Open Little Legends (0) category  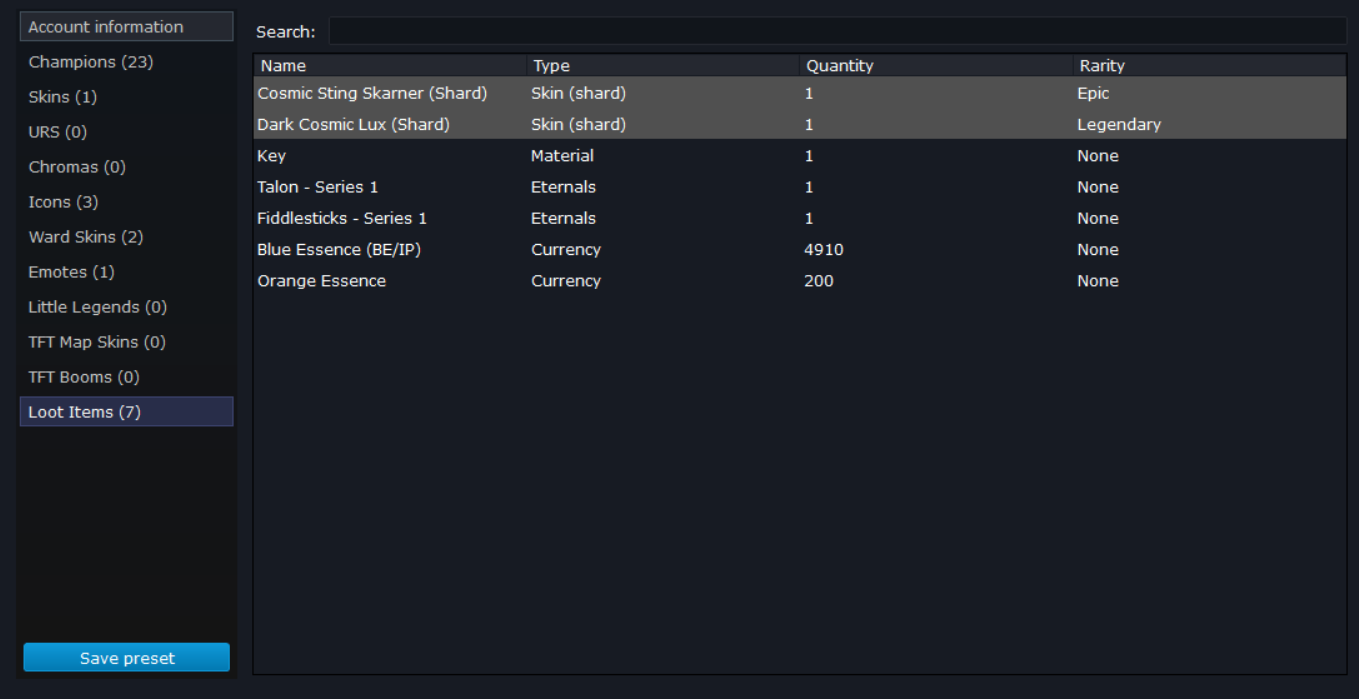pos(126,307)
